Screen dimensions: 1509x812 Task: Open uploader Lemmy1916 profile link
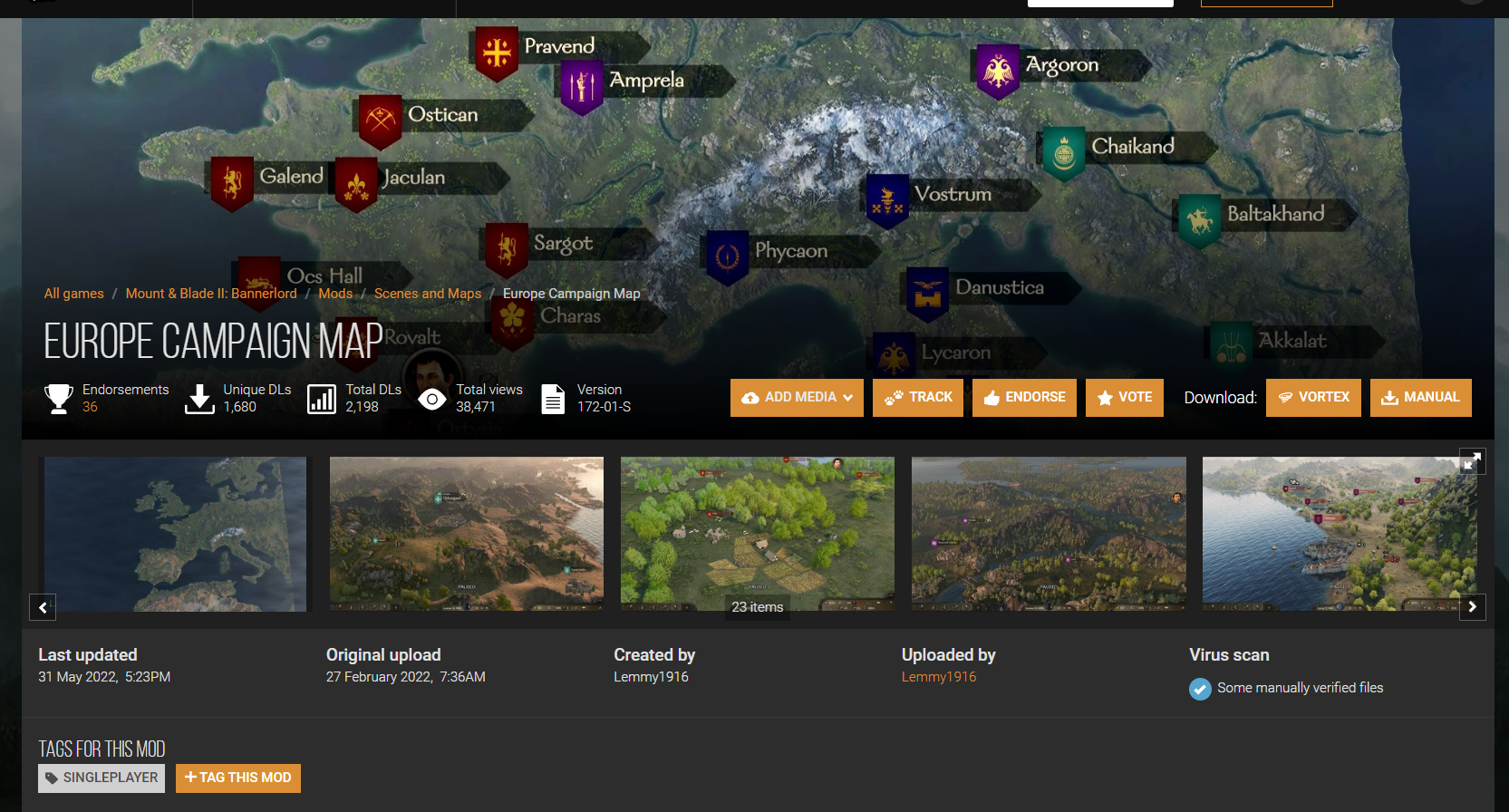coord(939,677)
